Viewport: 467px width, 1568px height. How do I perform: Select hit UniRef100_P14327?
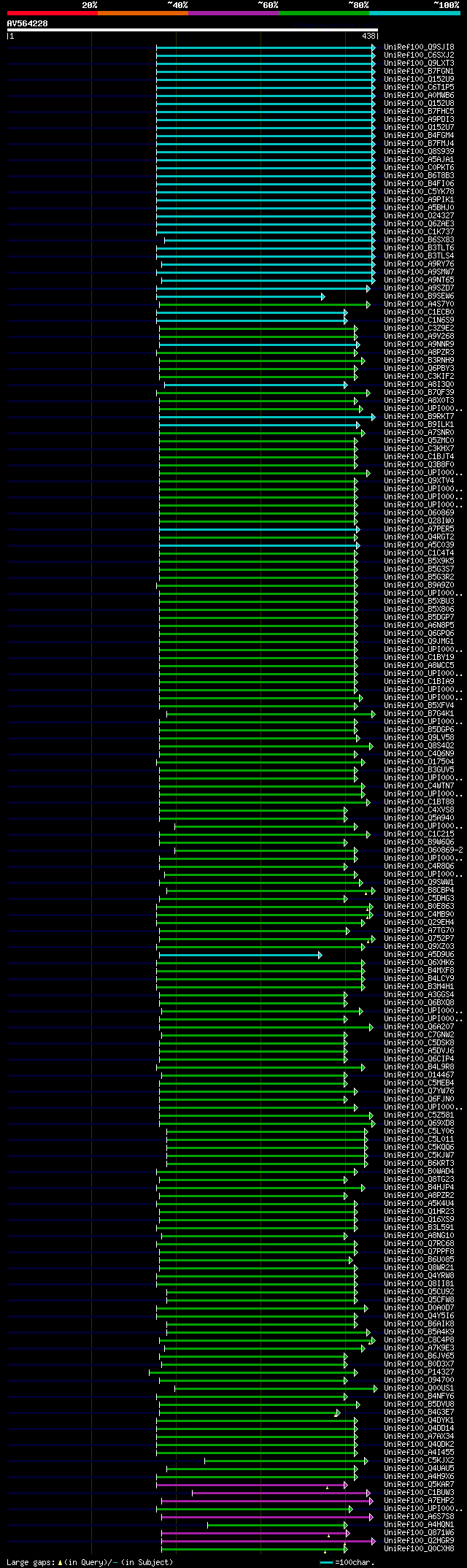tap(419, 1372)
